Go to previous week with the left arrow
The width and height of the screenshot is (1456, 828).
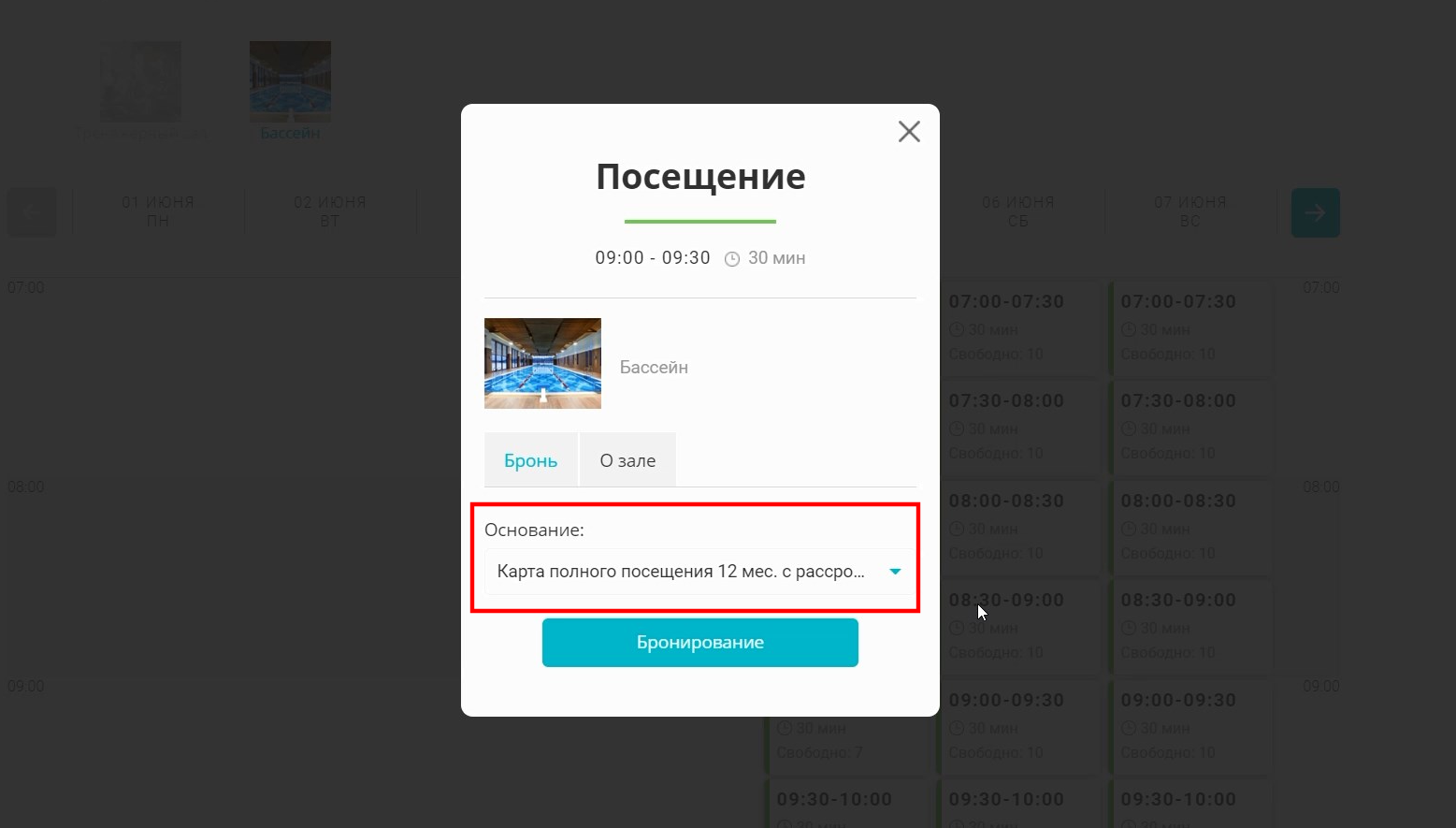(x=32, y=212)
